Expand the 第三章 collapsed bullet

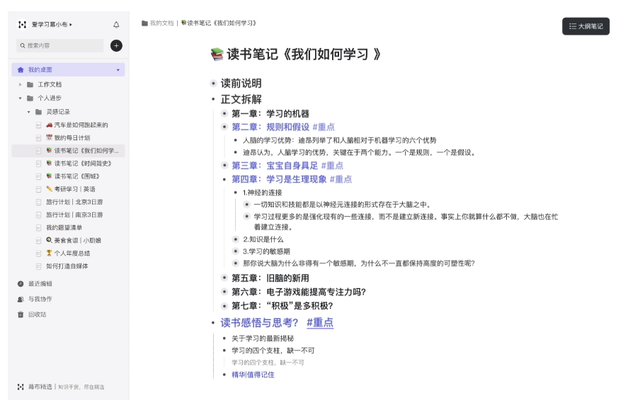click(224, 165)
